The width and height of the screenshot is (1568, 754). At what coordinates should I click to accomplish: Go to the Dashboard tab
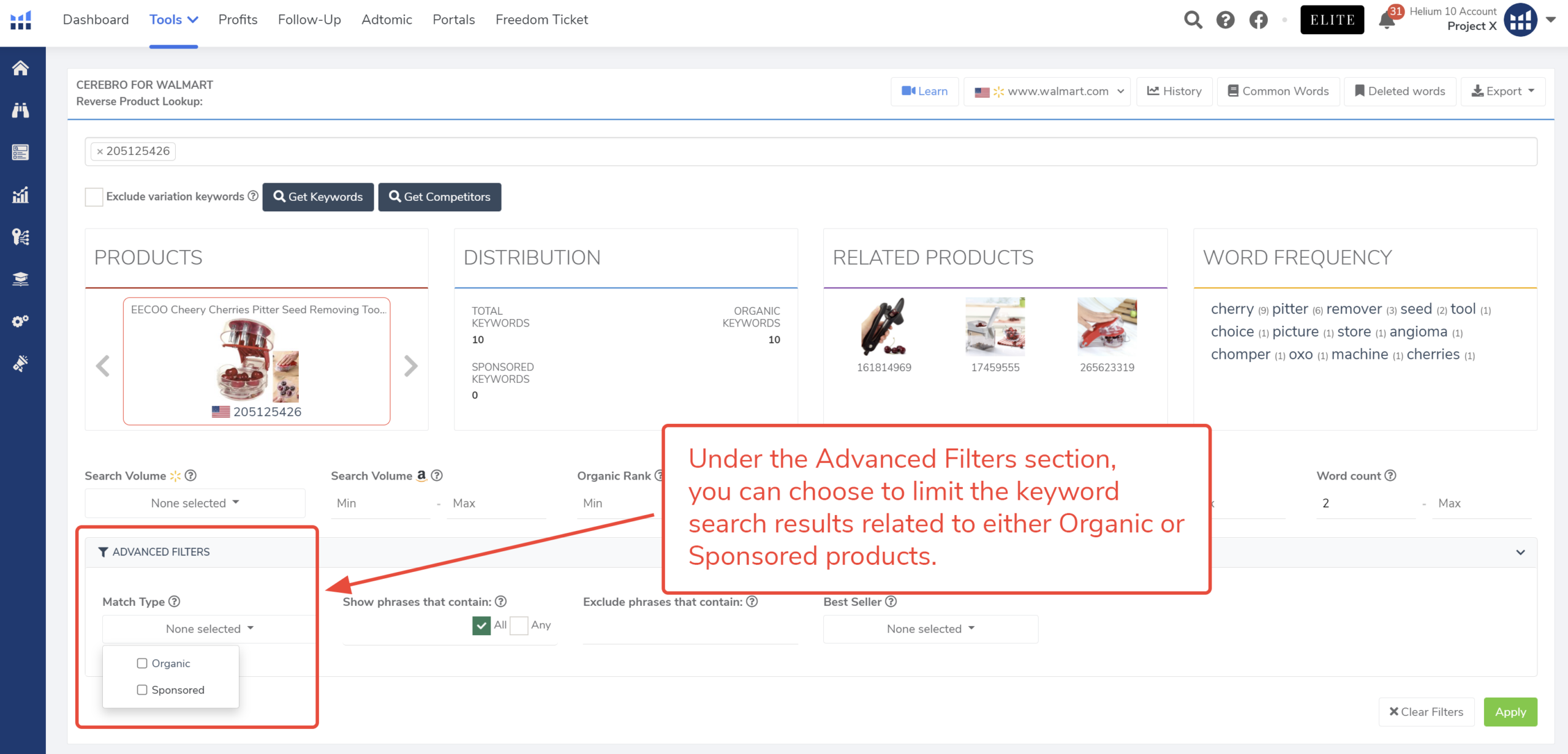tap(96, 20)
